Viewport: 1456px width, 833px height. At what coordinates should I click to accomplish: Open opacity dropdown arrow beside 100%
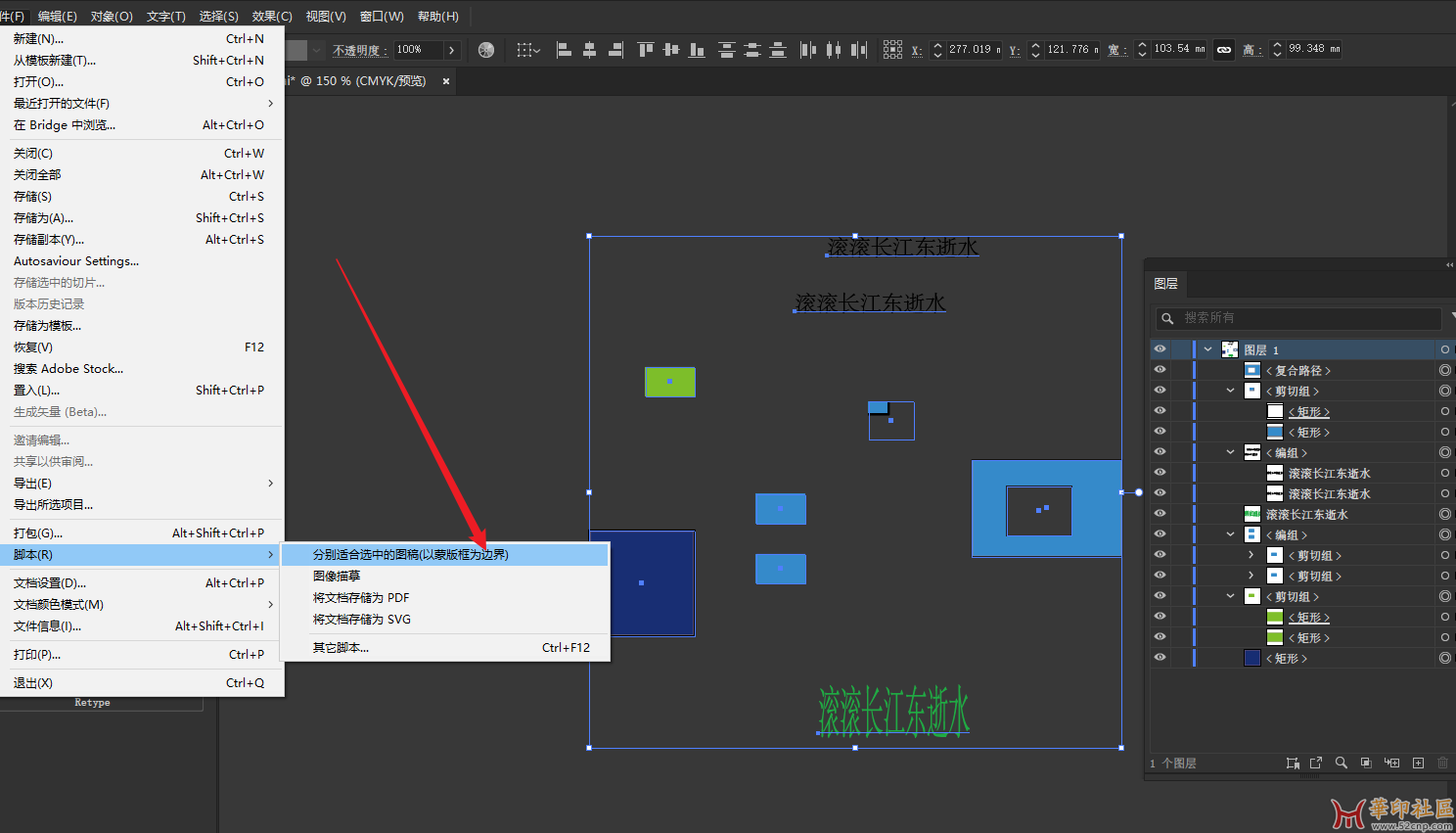click(x=451, y=50)
